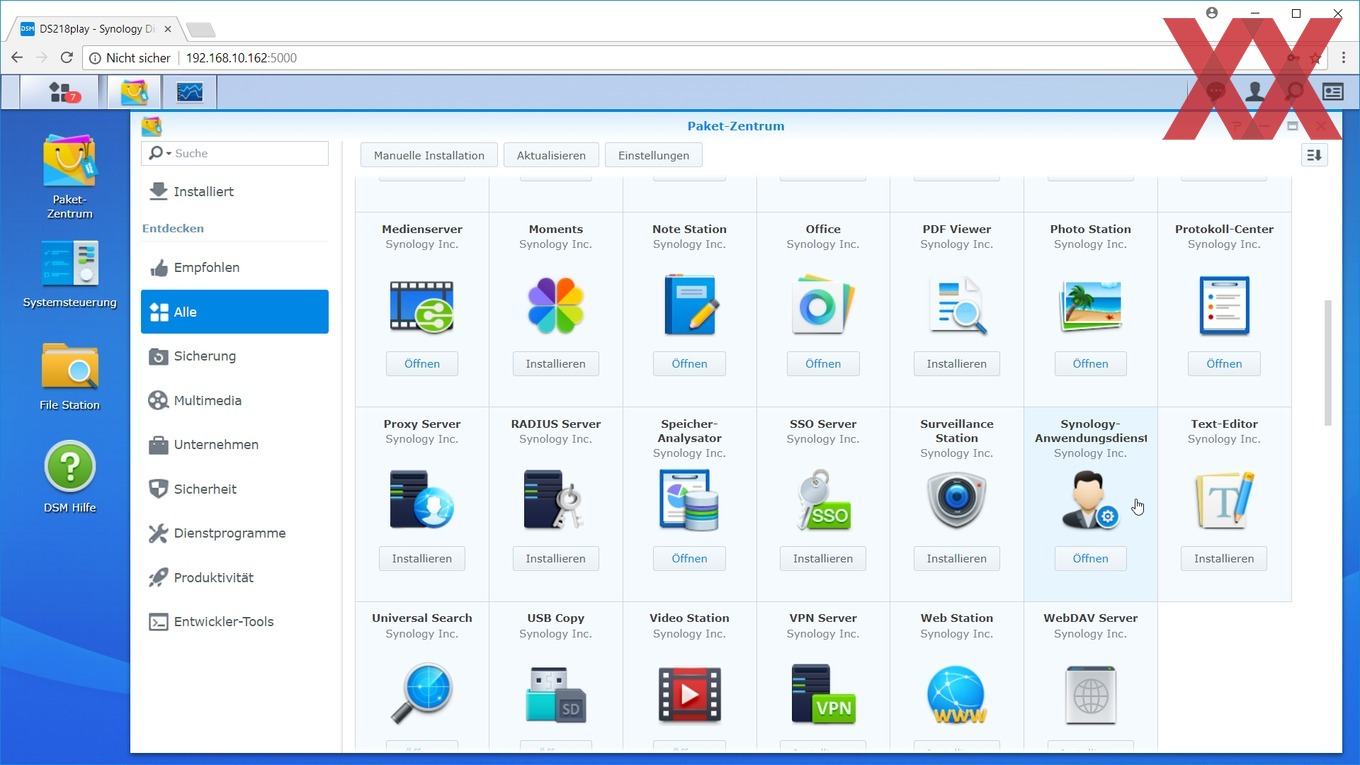Install the SSO Server package

[x=823, y=558]
